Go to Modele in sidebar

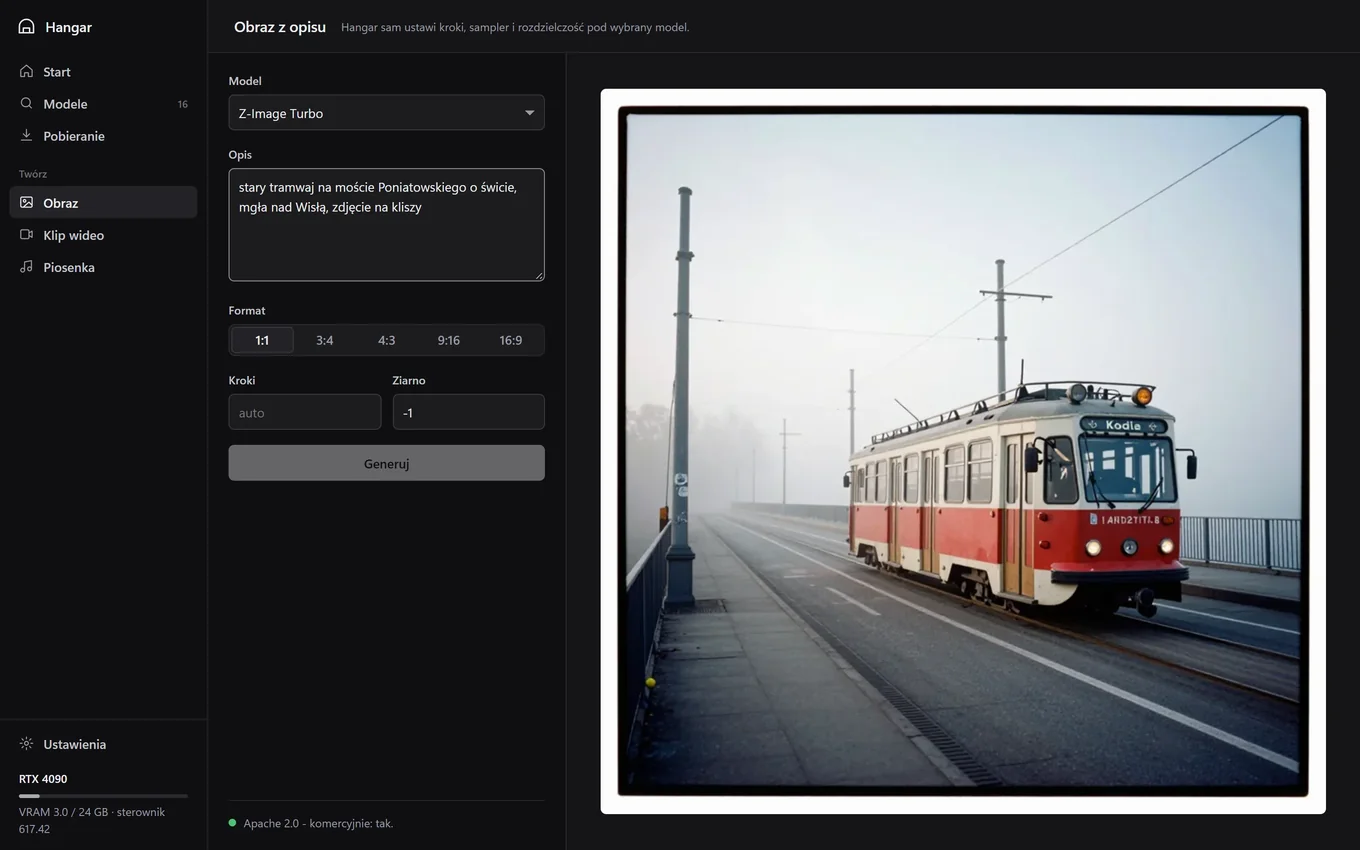coord(103,104)
